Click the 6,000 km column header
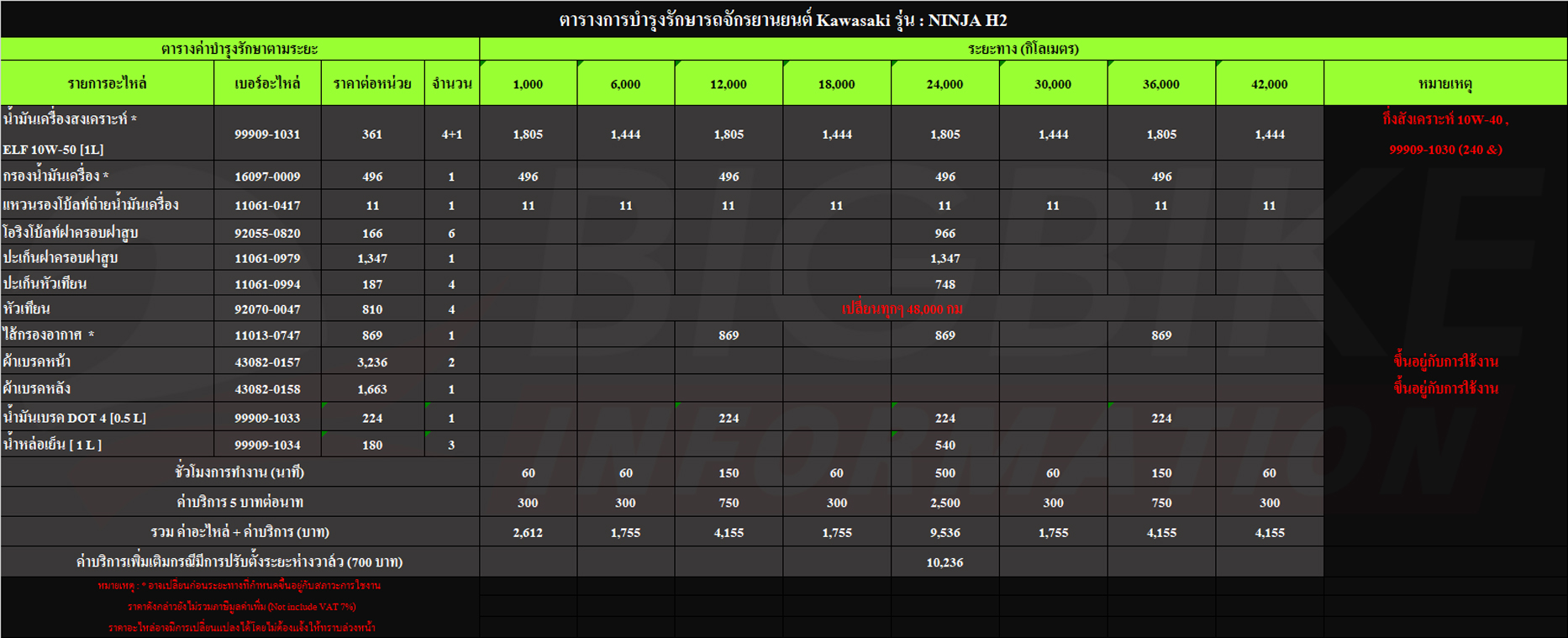Viewport: 1568px width, 638px height. pyautogui.click(x=625, y=83)
